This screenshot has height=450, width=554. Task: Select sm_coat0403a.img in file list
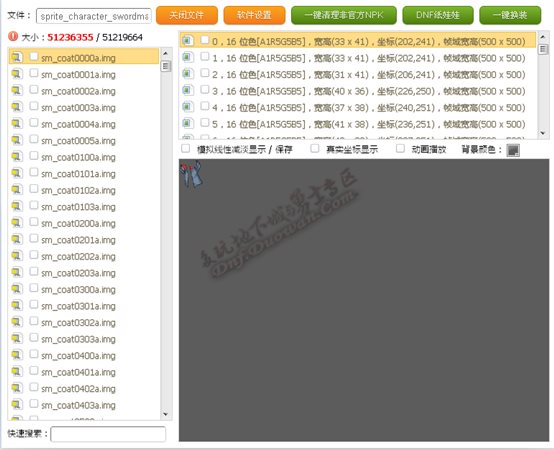84,405
